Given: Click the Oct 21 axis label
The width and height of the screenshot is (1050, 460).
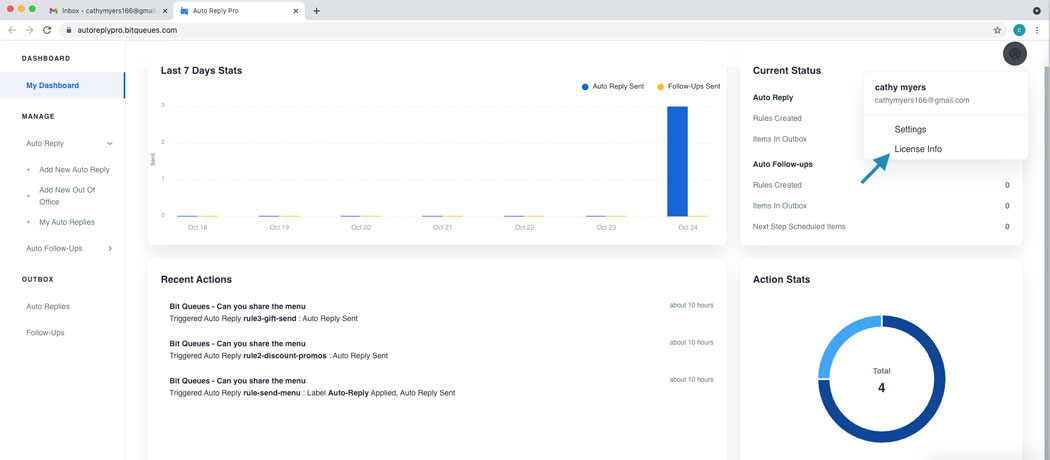Looking at the screenshot, I should tap(442, 228).
